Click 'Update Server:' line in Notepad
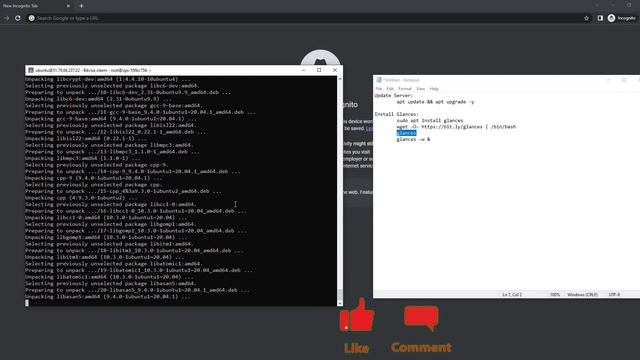The height and width of the screenshot is (360, 640). click(x=393, y=96)
